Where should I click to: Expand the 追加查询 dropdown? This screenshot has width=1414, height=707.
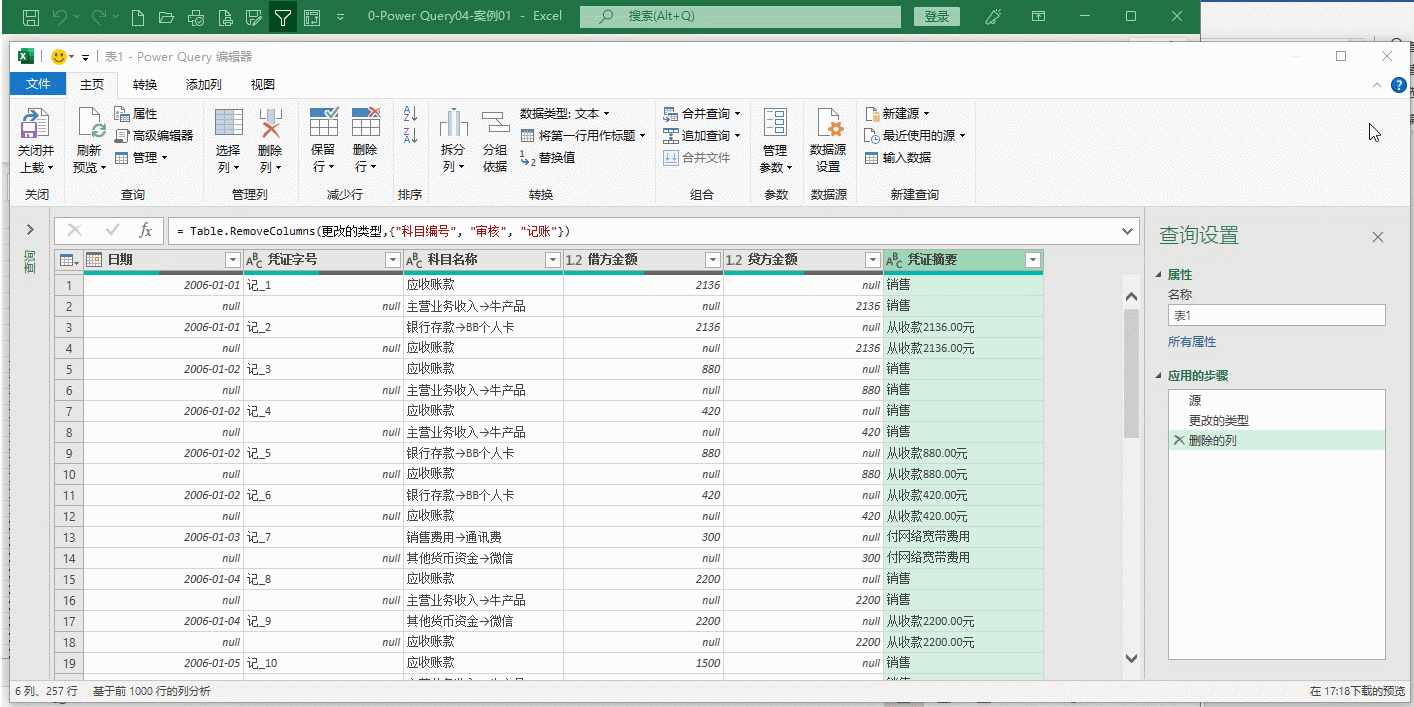click(737, 136)
